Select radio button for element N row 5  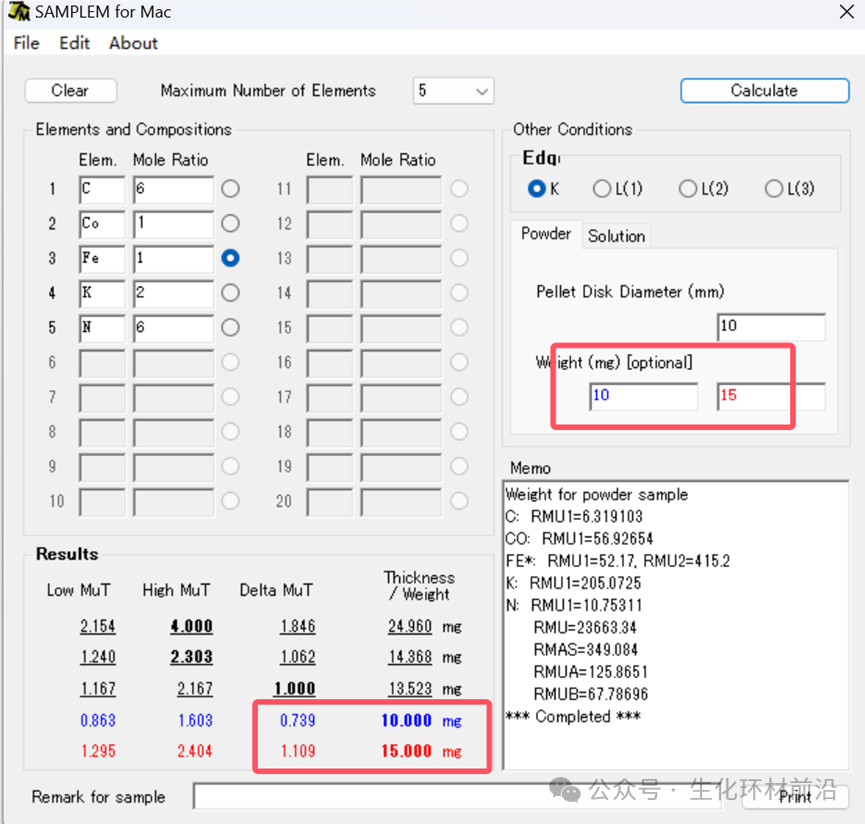click(230, 328)
